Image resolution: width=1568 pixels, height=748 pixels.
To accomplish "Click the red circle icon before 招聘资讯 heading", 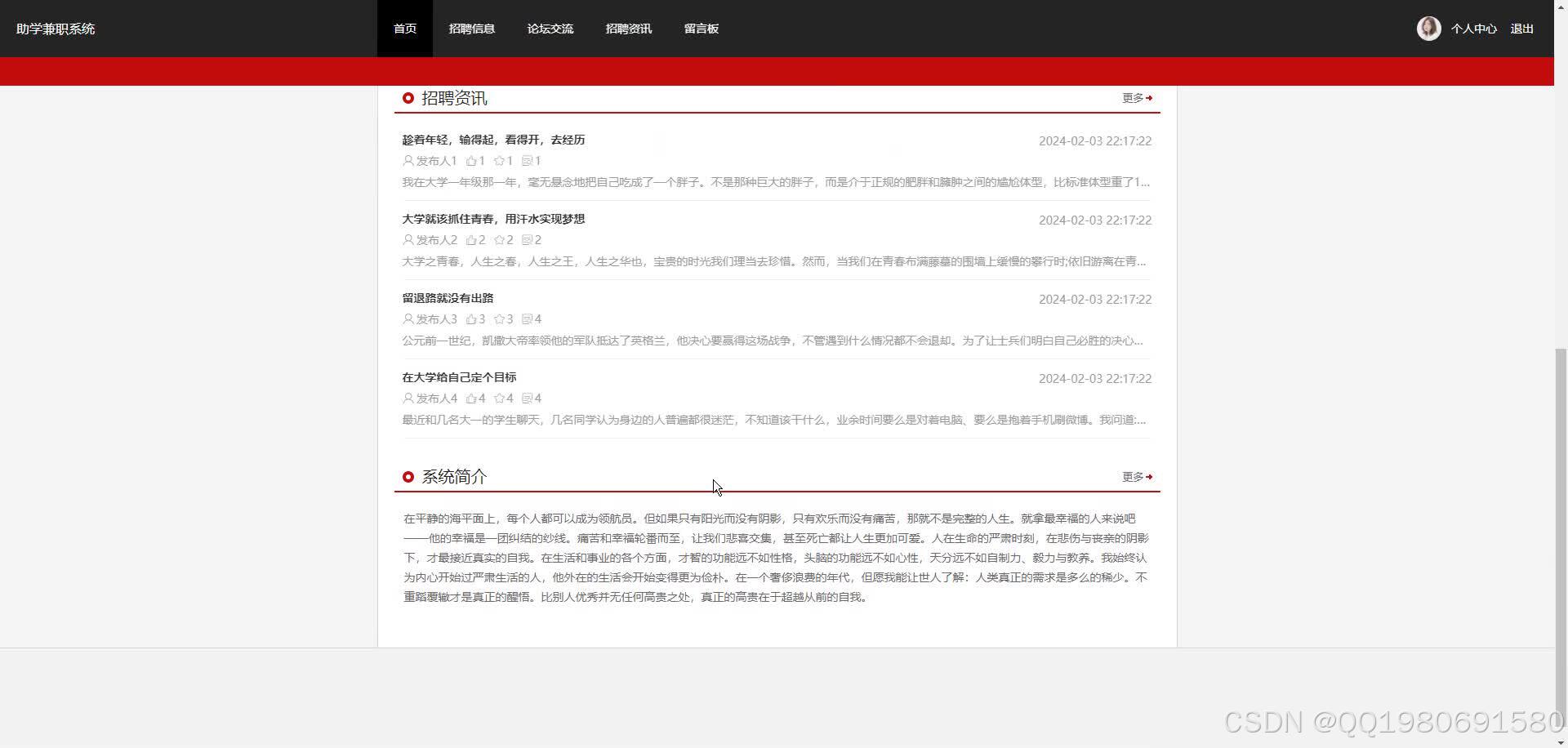I will click(x=408, y=98).
